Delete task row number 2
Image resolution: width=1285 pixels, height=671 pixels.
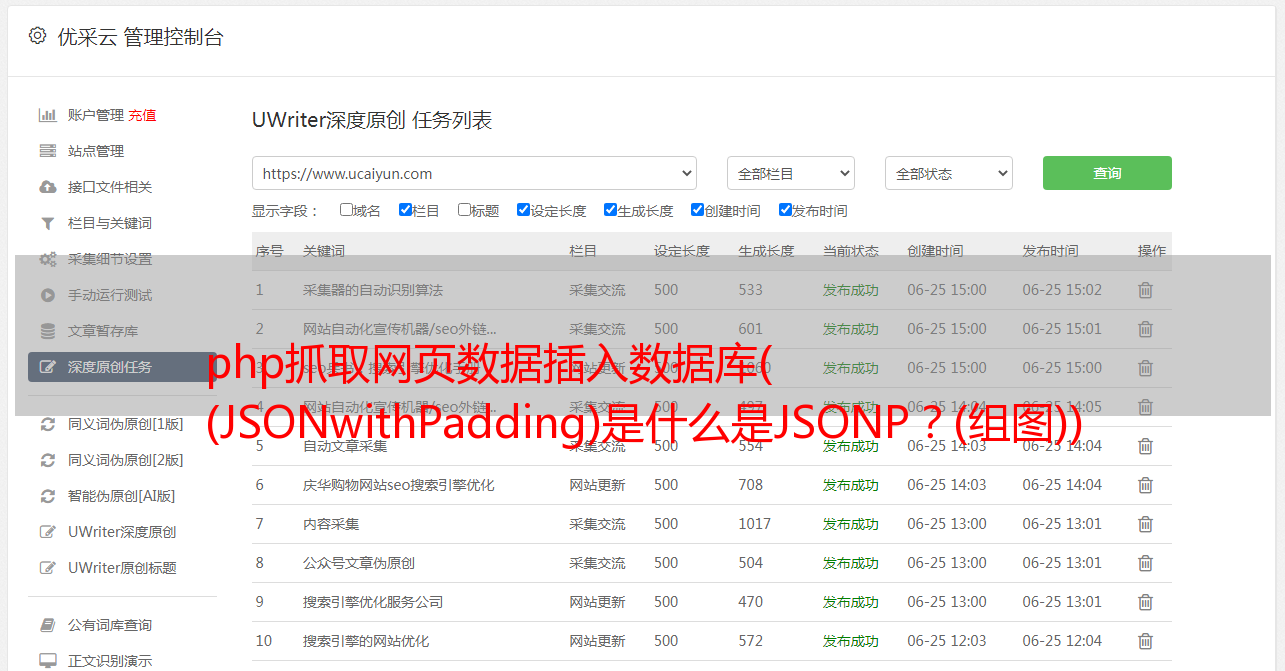1145,329
